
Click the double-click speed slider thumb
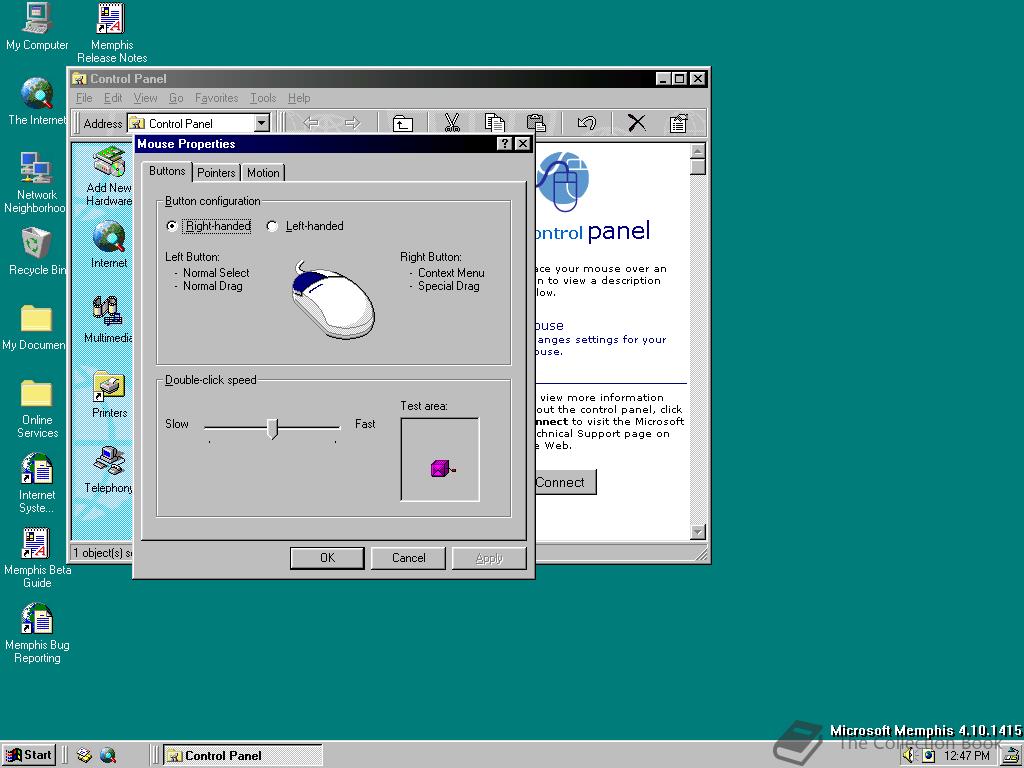[272, 428]
